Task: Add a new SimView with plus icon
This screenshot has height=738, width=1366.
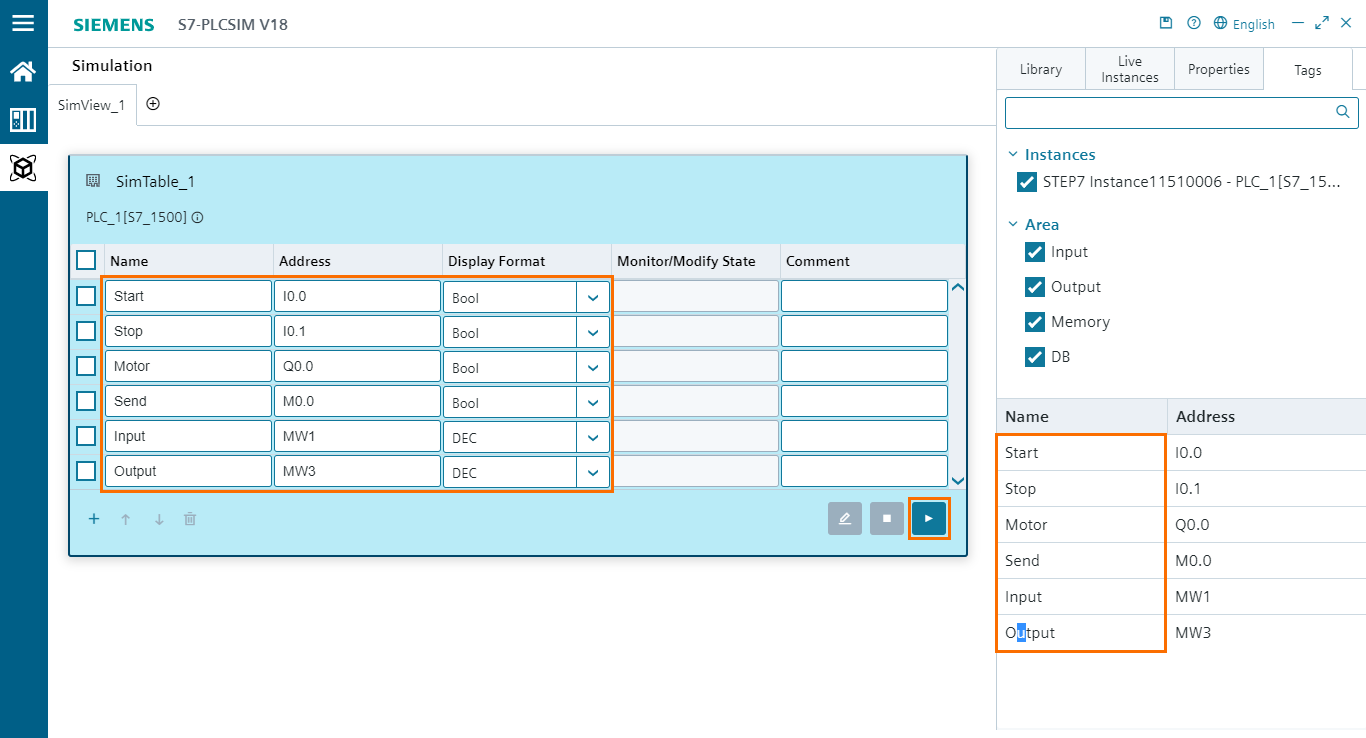Action: tap(153, 104)
